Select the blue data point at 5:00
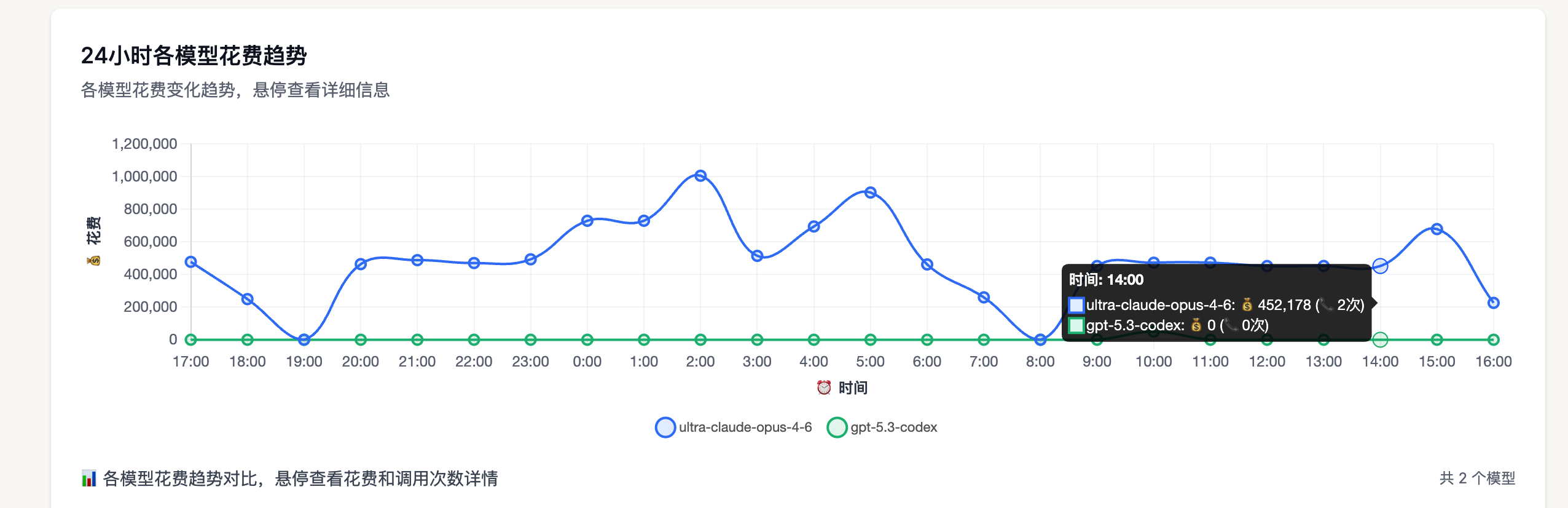The image size is (1568, 508). point(870,192)
